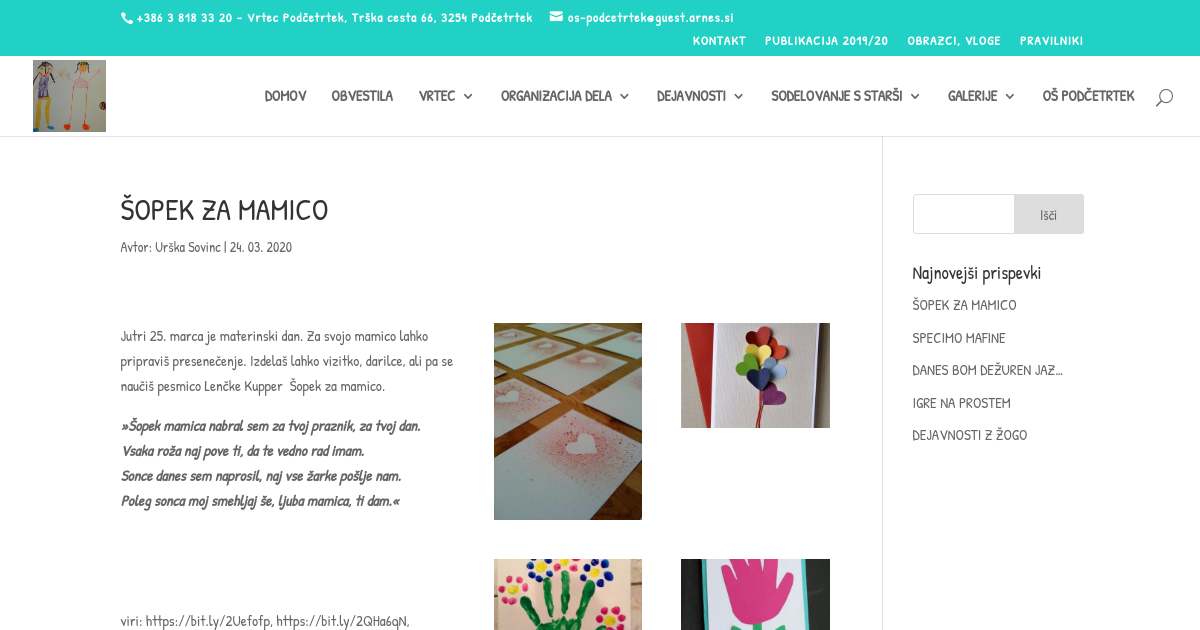Click the Išči search button
Viewport: 1200px width, 630px height.
(x=1049, y=214)
